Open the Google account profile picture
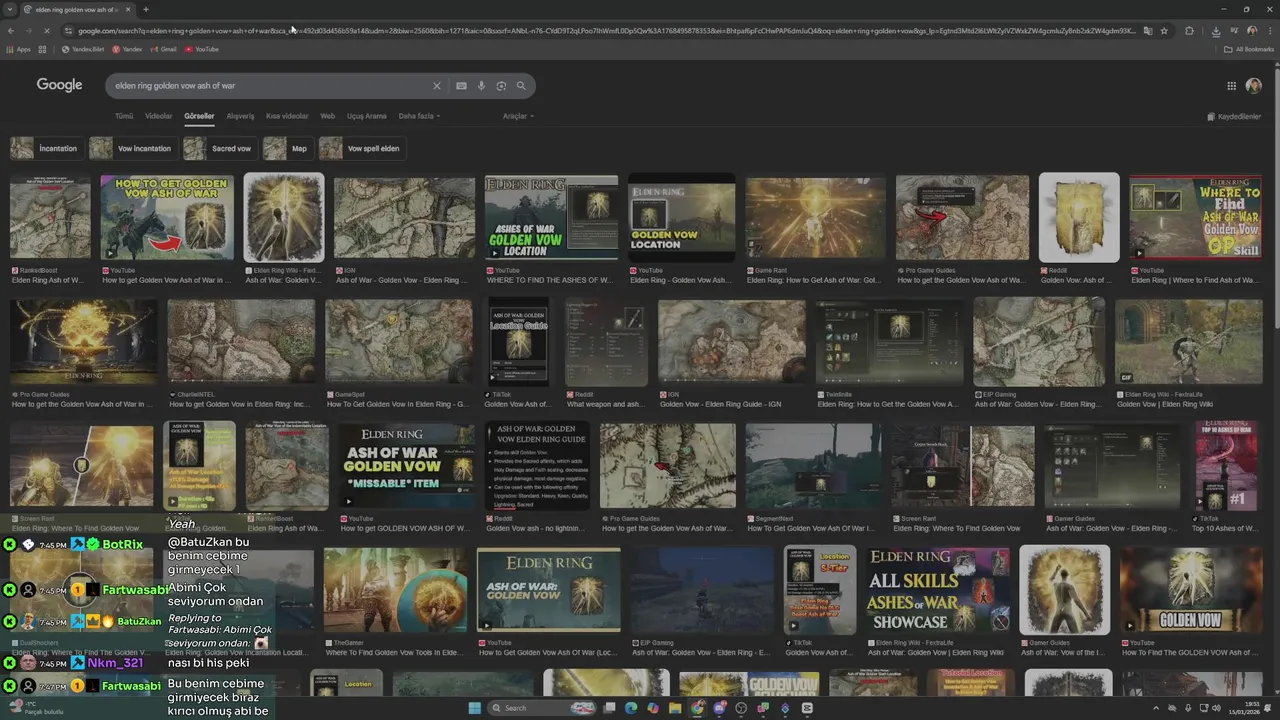Image resolution: width=1280 pixels, height=720 pixels. (1254, 86)
